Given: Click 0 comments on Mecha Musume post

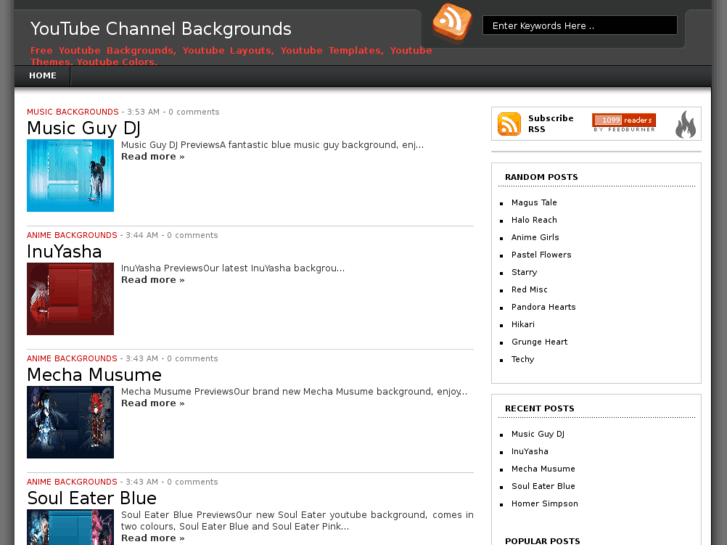Looking at the screenshot, I should (192, 359).
